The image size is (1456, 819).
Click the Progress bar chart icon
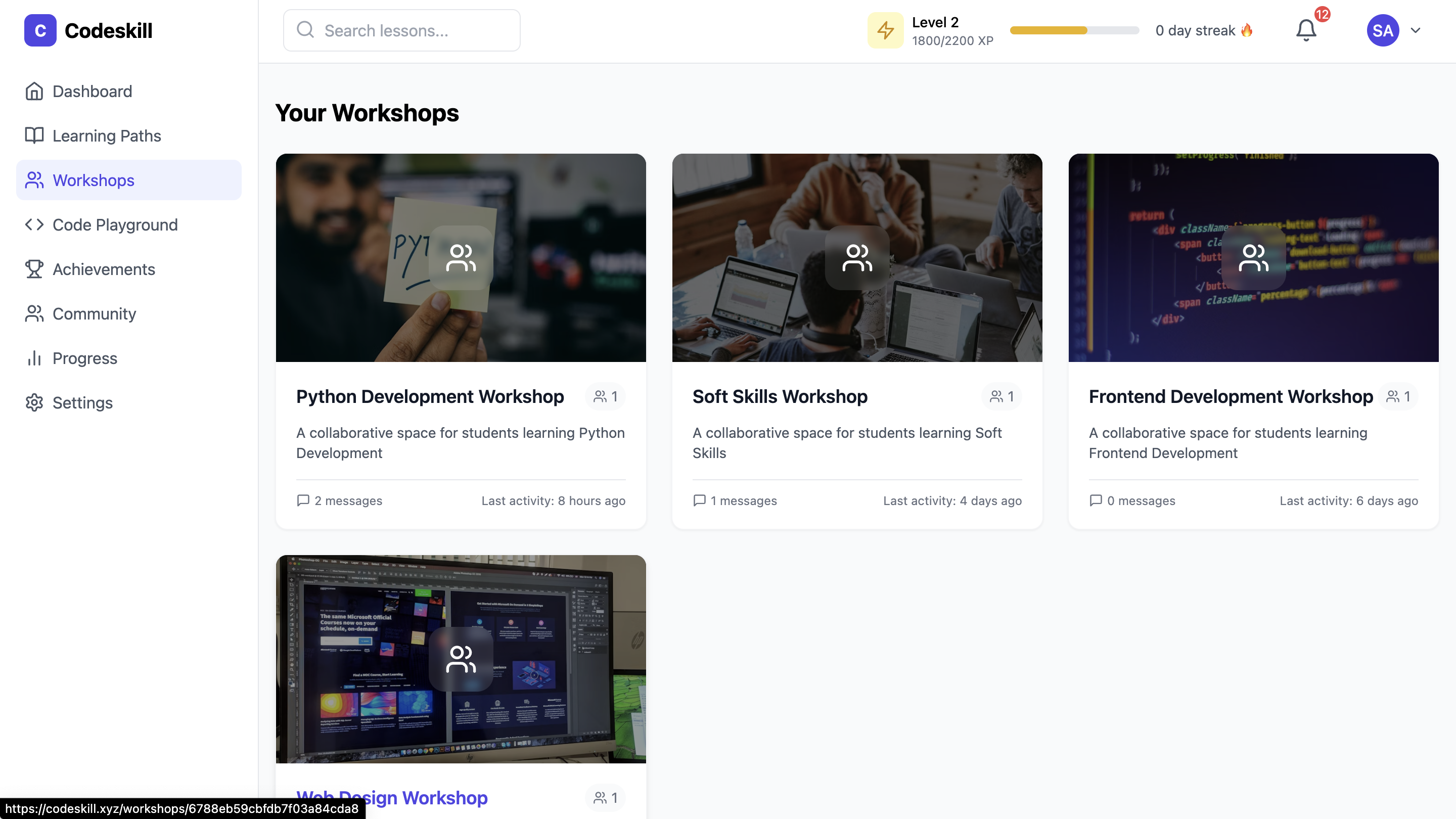34,358
